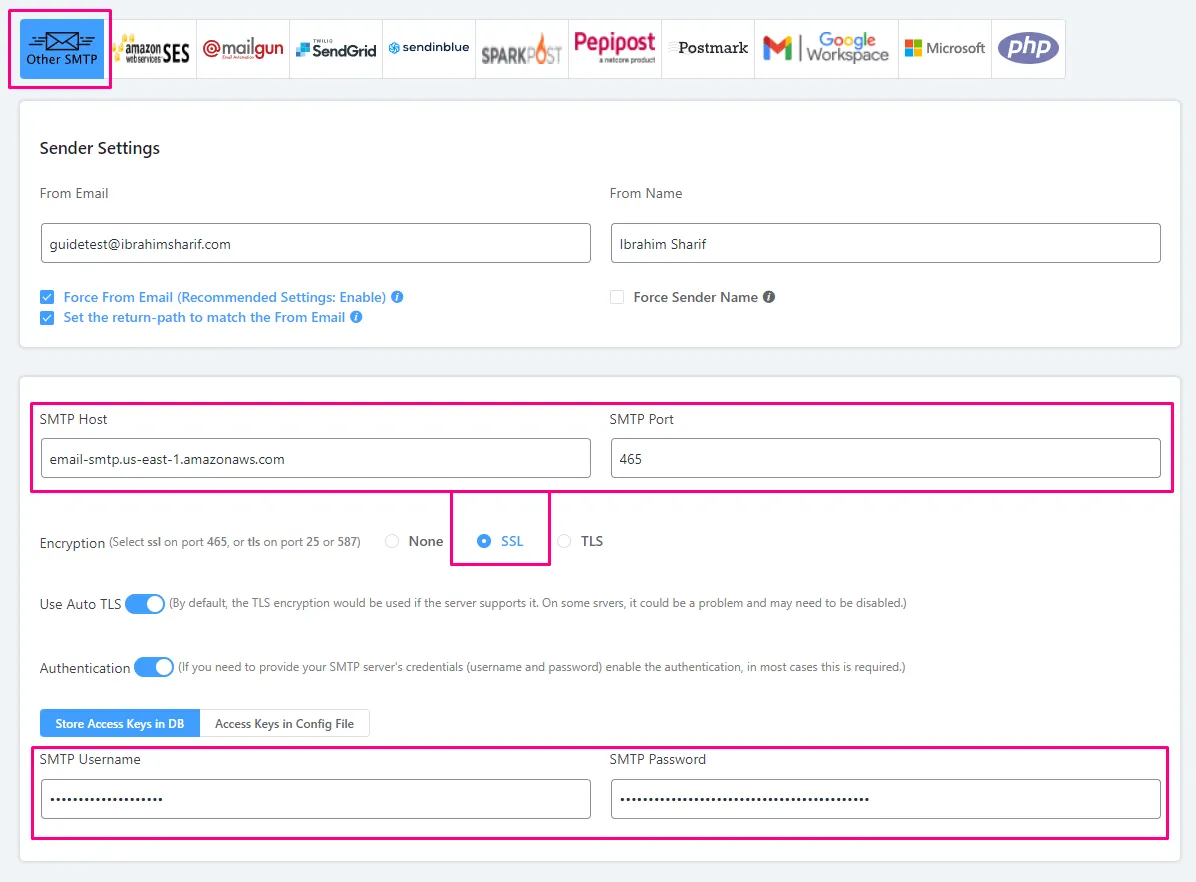Pick the Pepipost provider logo
The height and width of the screenshot is (882, 1196).
615,49
